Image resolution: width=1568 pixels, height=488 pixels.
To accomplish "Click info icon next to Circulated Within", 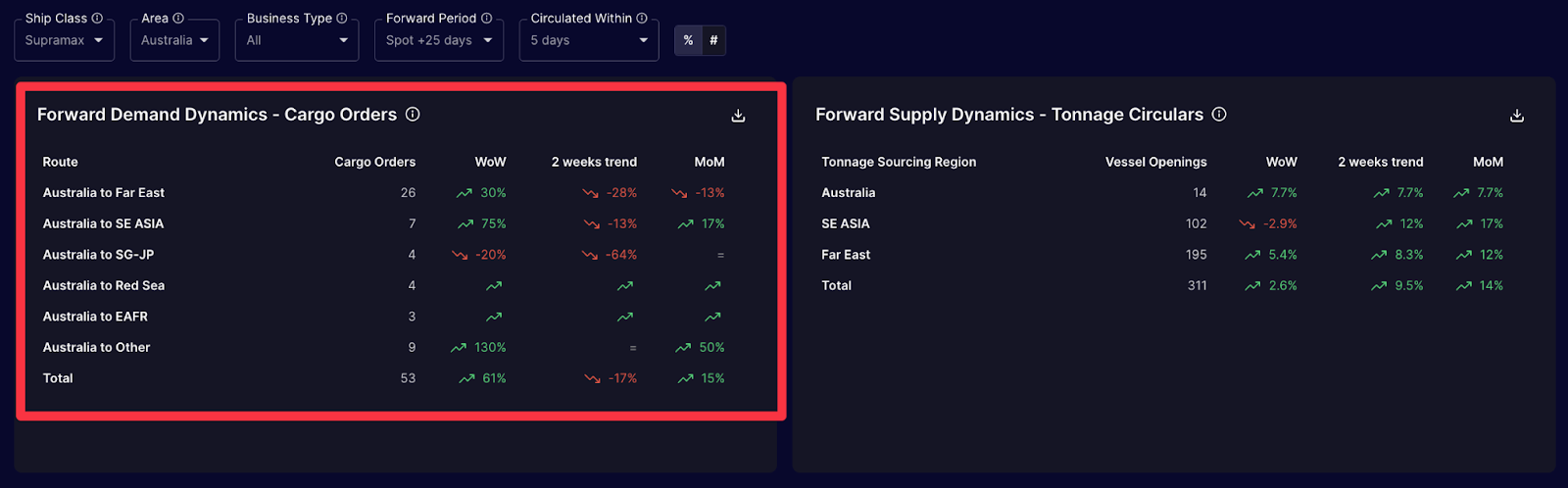I will pyautogui.click(x=642, y=18).
